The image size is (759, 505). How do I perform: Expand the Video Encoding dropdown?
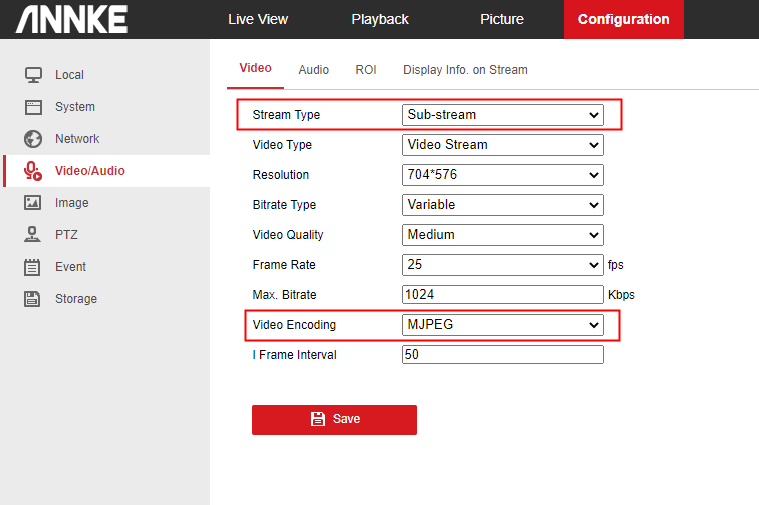(x=502, y=325)
